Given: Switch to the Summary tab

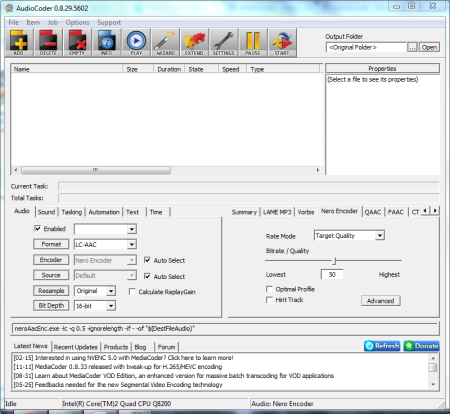Looking at the screenshot, I should 244,212.
